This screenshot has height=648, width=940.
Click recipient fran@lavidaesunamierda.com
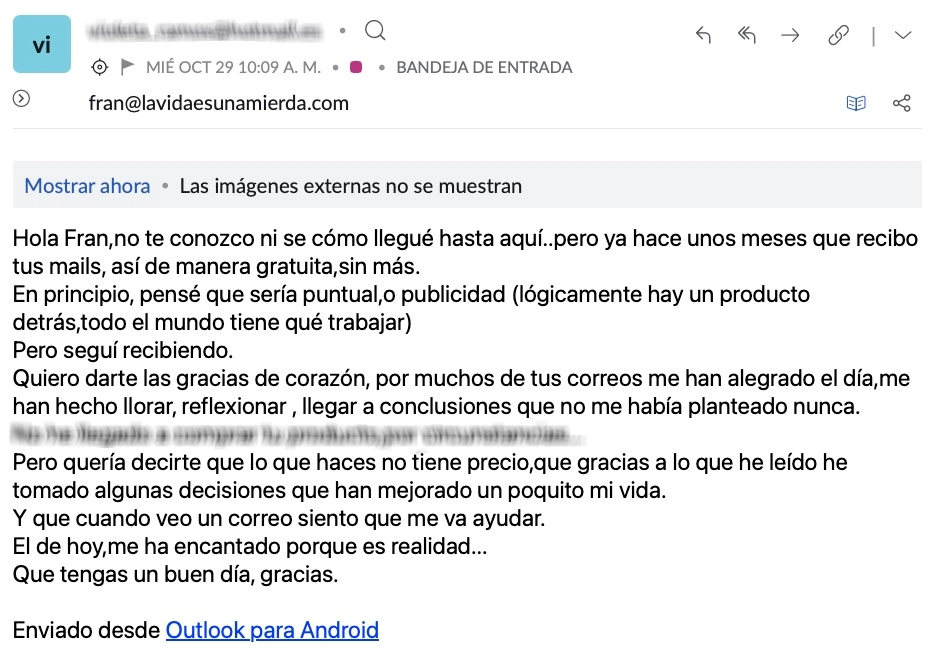pyautogui.click(x=218, y=103)
